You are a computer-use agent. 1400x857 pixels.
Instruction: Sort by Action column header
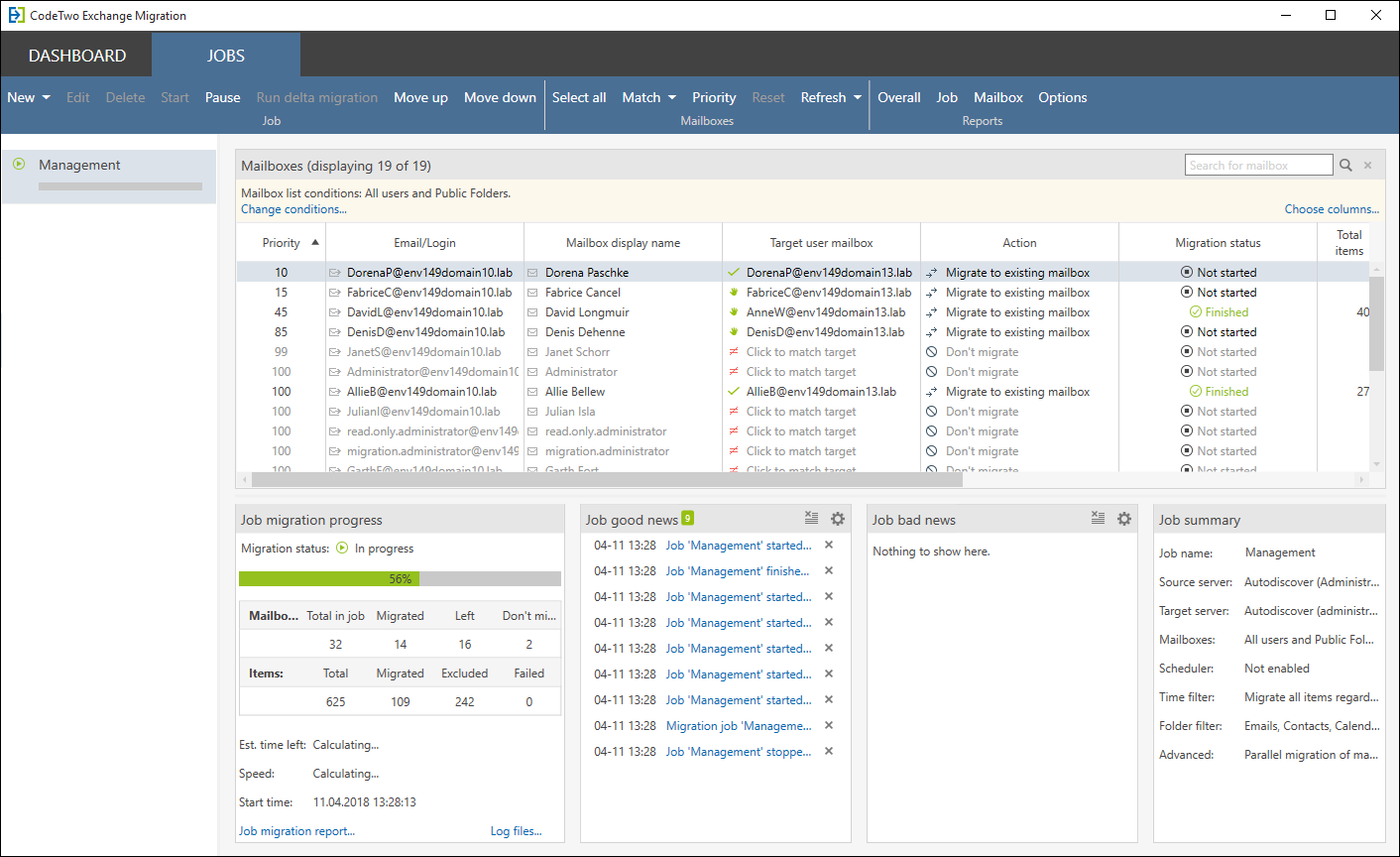1019,243
